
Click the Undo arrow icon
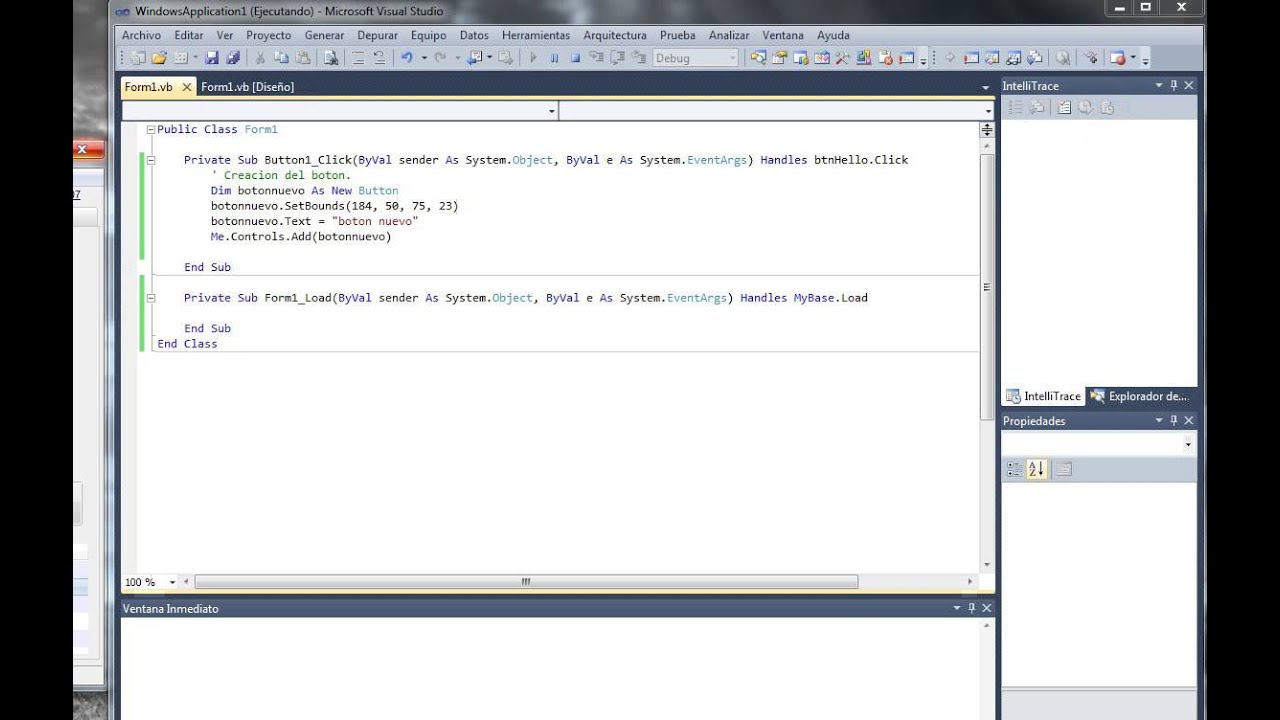tap(406, 58)
